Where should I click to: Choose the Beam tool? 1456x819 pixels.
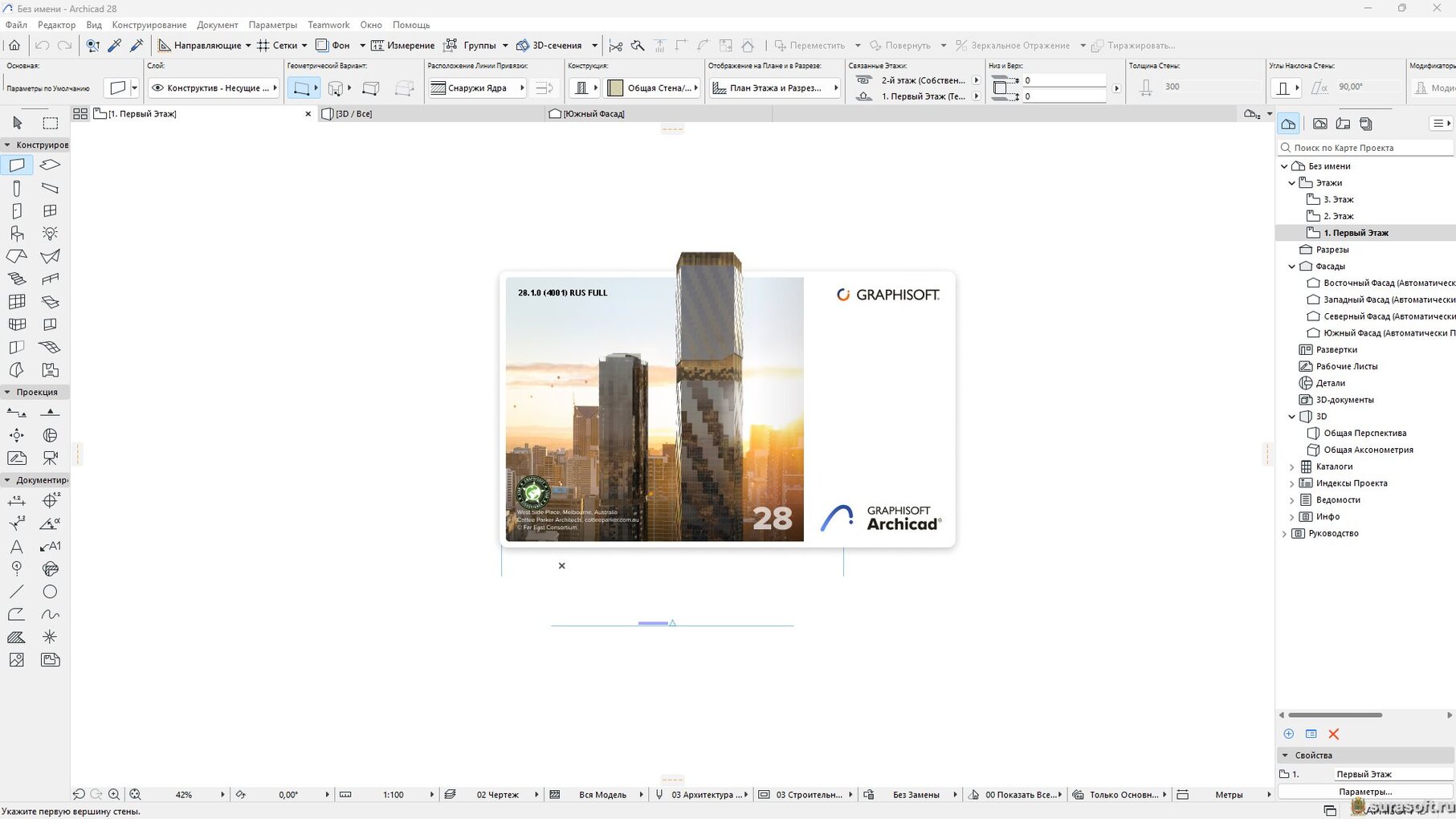(50, 189)
